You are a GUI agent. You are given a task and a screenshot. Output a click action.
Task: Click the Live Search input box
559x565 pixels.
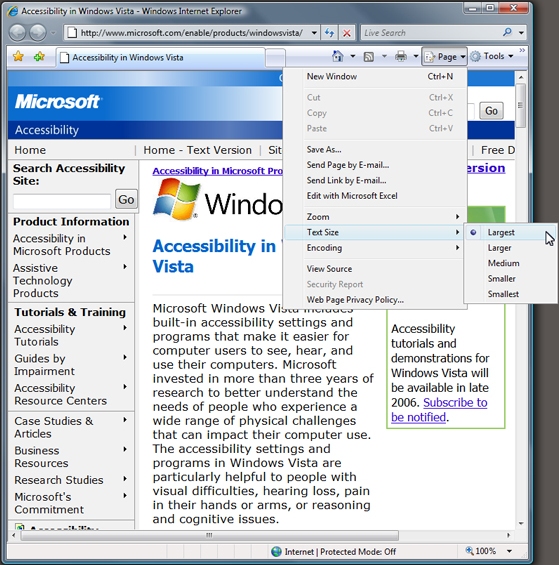coord(431,33)
